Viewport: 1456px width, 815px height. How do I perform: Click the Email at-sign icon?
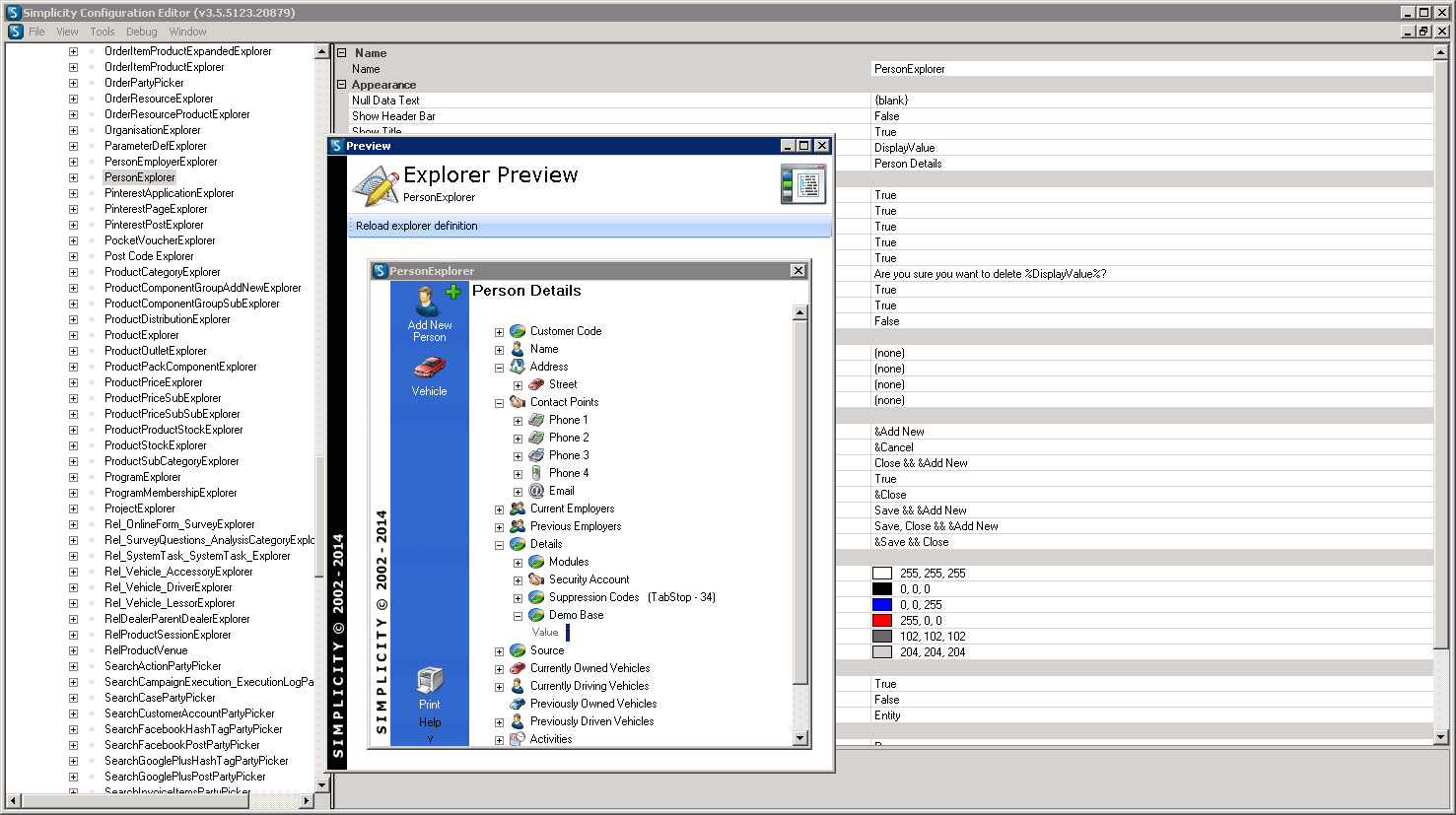[x=536, y=491]
